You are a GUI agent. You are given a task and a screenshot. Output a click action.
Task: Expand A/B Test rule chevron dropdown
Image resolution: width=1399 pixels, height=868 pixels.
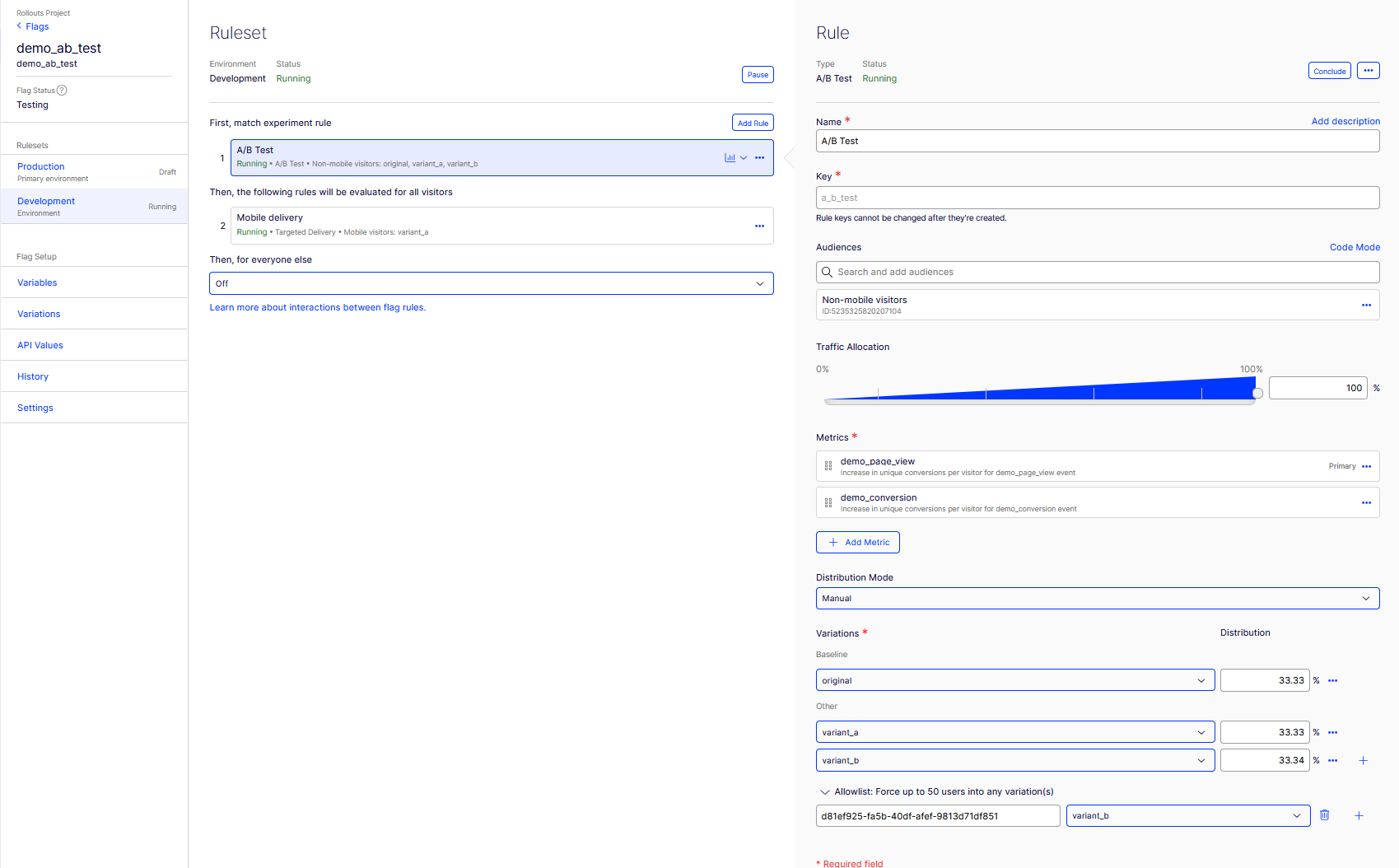click(x=744, y=157)
